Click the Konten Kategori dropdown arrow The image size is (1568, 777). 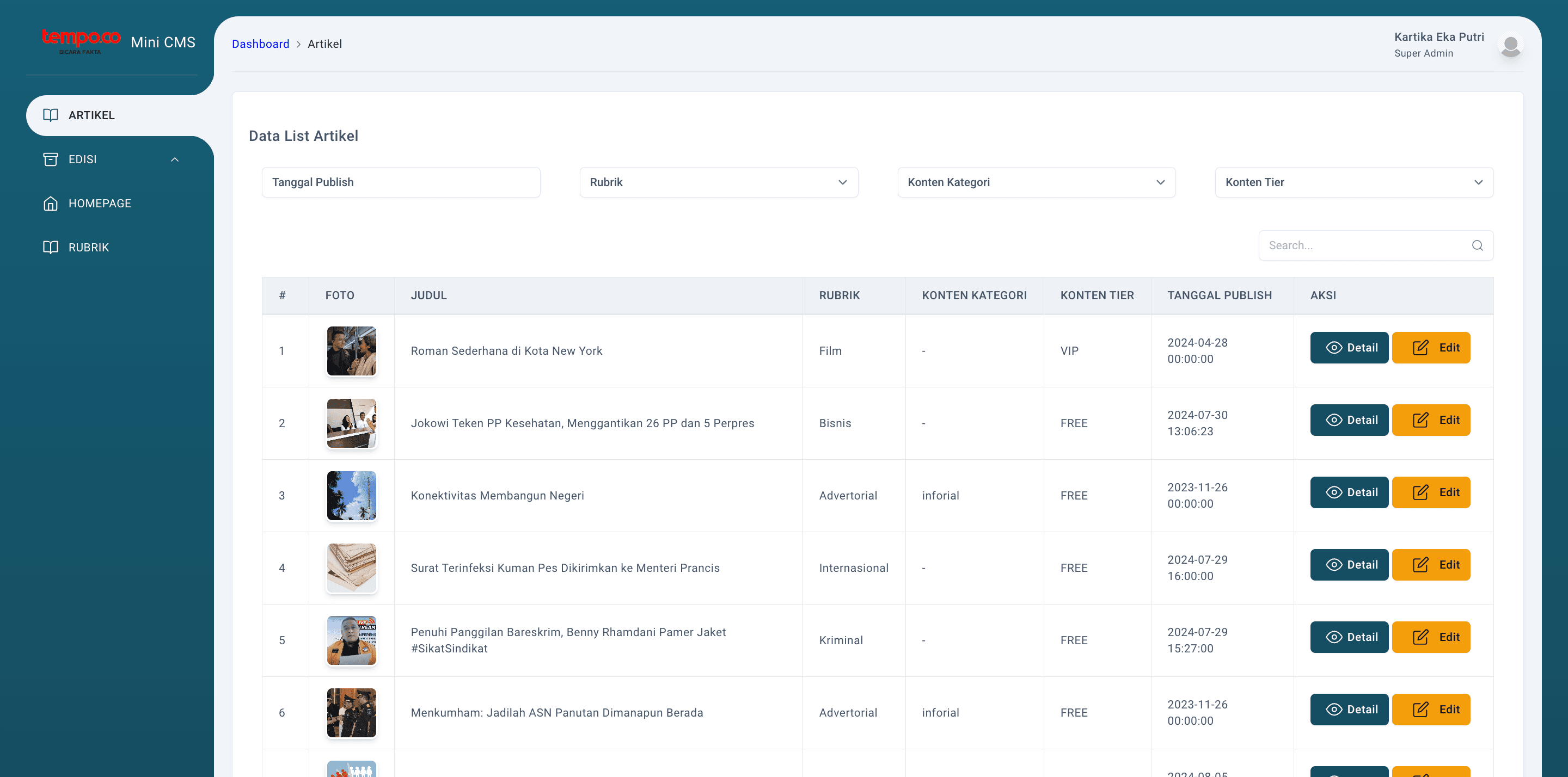coord(1160,182)
